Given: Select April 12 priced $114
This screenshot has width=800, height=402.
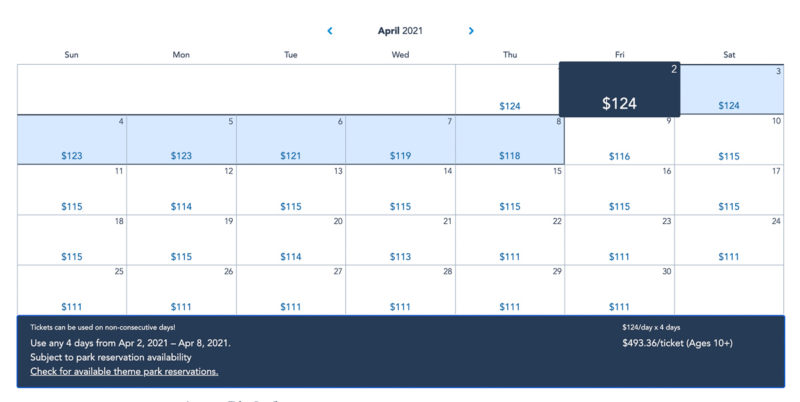Looking at the screenshot, I should 181,189.
